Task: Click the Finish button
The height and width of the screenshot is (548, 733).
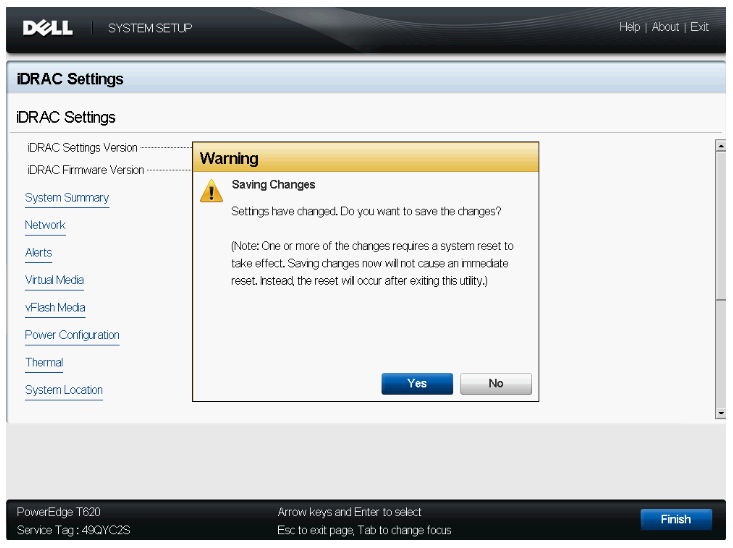Action: [676, 519]
